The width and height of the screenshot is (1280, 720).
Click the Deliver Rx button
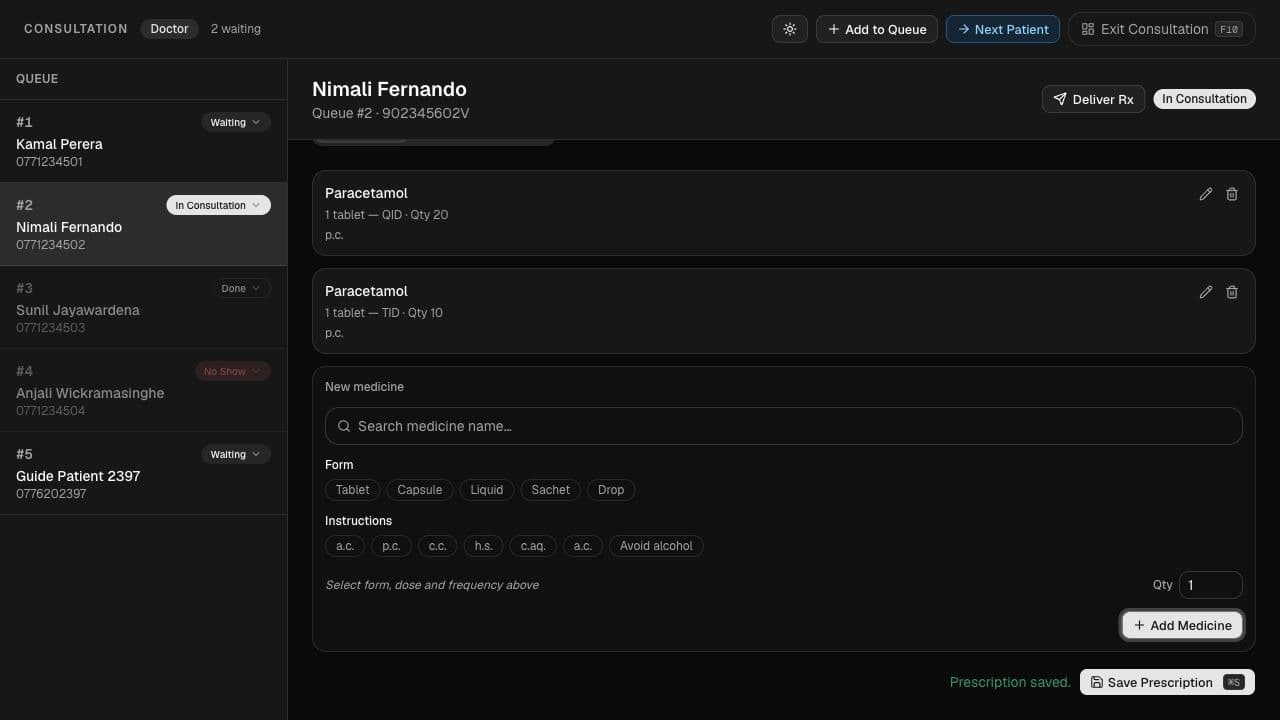[1093, 99]
